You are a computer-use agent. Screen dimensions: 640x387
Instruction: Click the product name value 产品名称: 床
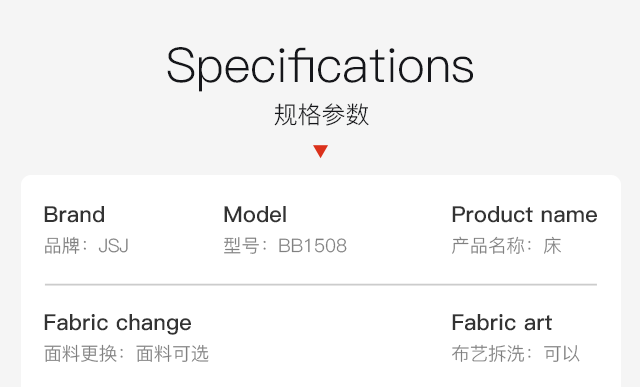tap(507, 246)
